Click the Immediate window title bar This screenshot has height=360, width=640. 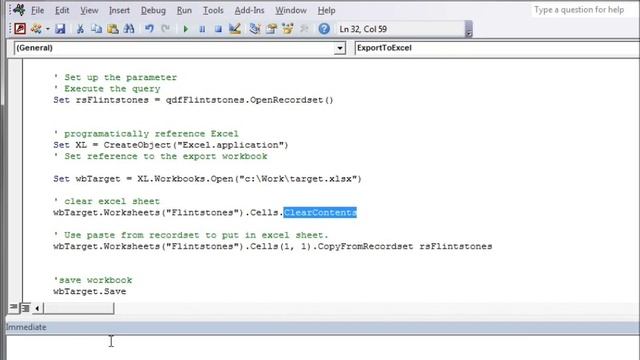[322, 327]
